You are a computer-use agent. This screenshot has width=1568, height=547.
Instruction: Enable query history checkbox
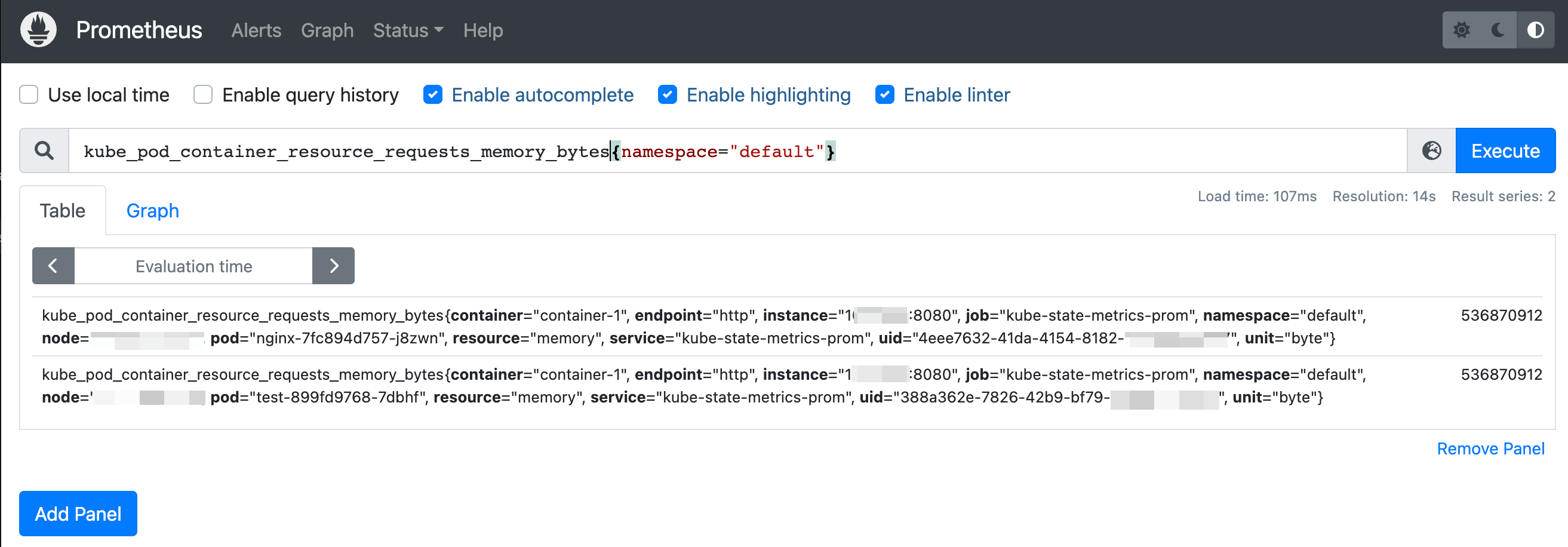pos(202,95)
